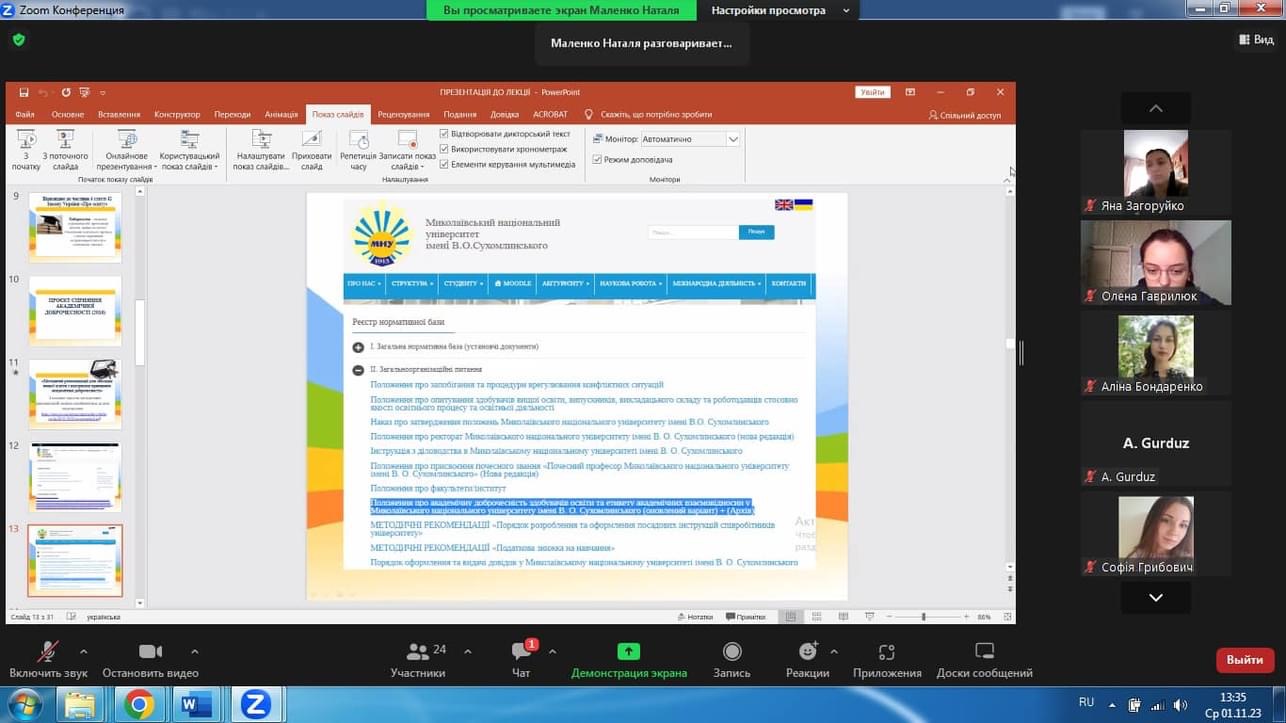Click the PowerPoint Notes (Нотатки) status button
1286x723 pixels.
point(695,617)
